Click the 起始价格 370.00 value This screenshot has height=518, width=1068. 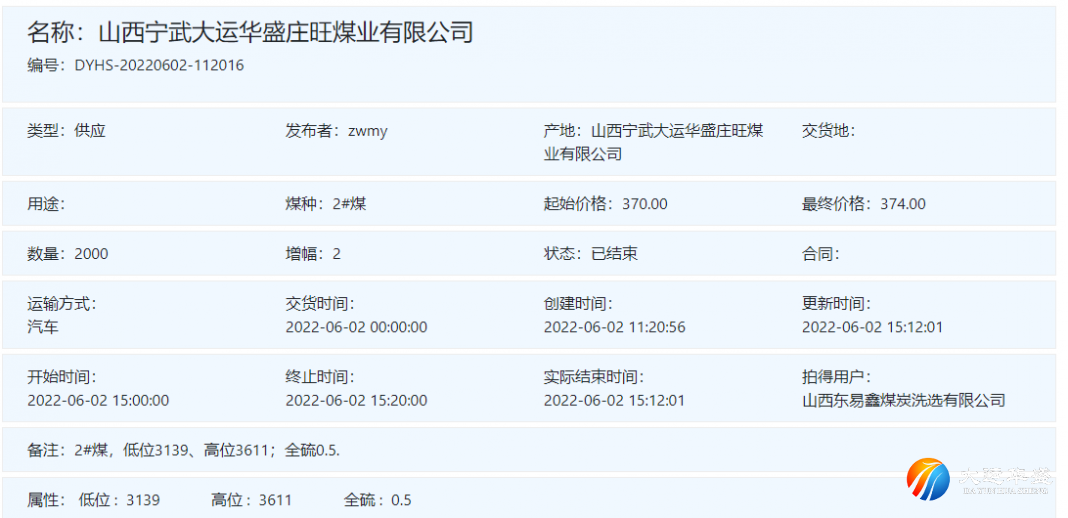click(644, 204)
